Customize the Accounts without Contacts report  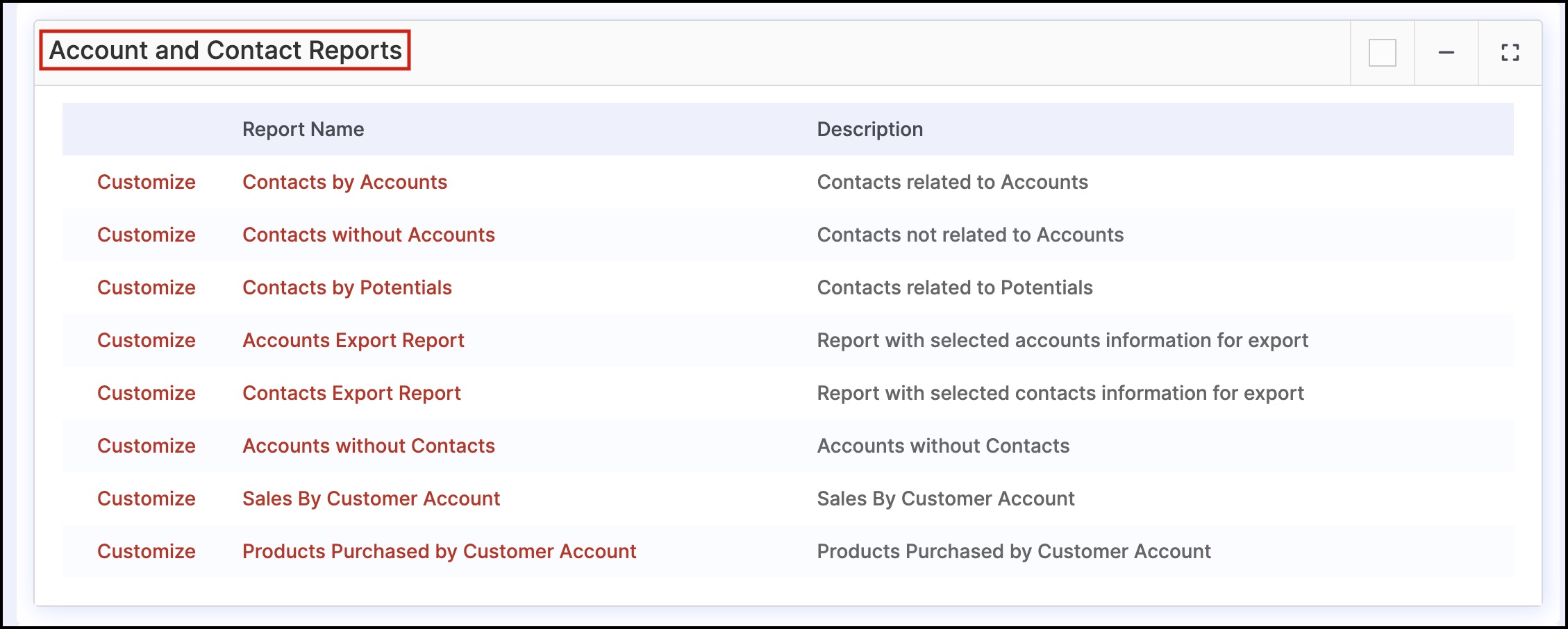click(x=146, y=446)
